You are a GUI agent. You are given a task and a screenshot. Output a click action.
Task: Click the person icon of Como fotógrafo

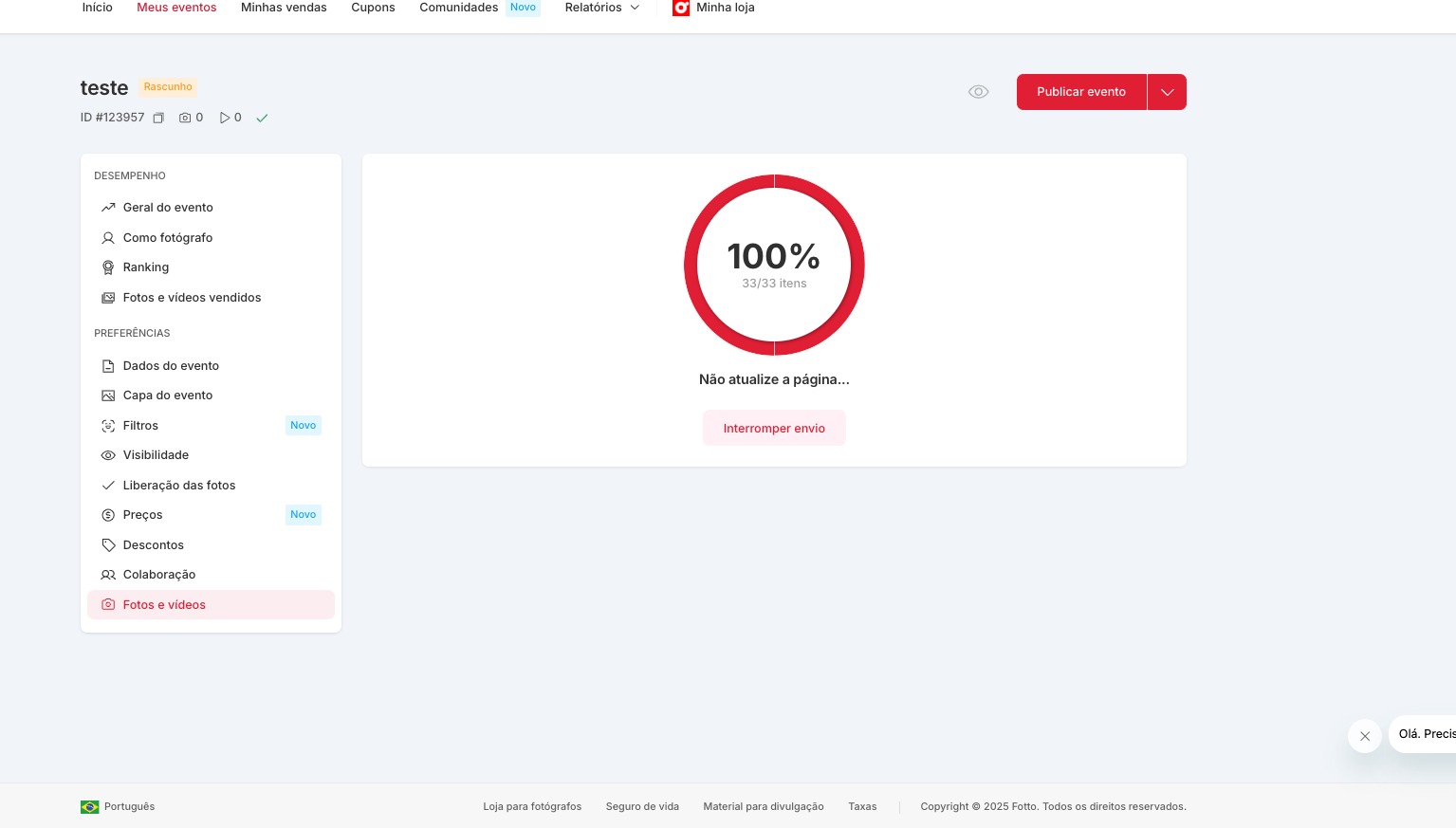point(108,238)
